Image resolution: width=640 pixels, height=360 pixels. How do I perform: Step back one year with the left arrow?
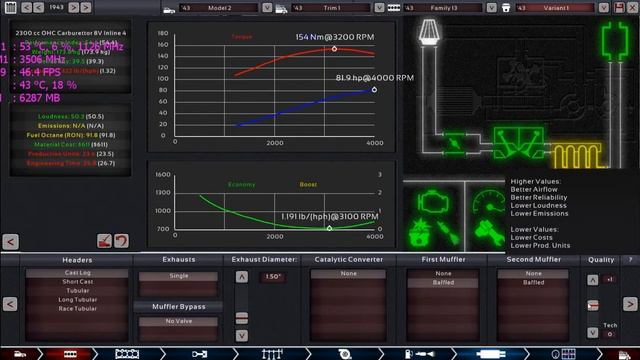[39, 7]
